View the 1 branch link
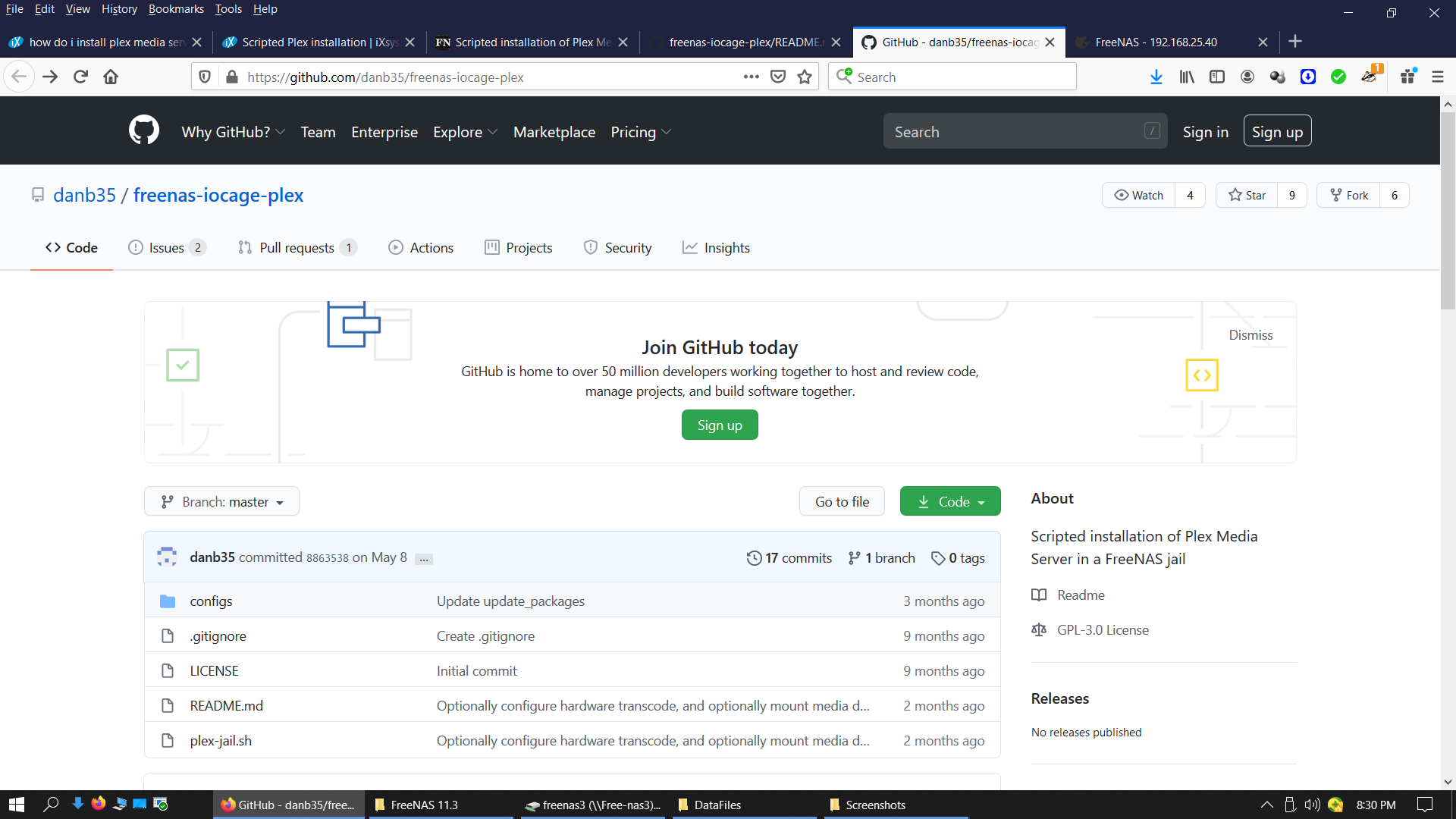Screen dimensions: 1456x819 (x=882, y=558)
